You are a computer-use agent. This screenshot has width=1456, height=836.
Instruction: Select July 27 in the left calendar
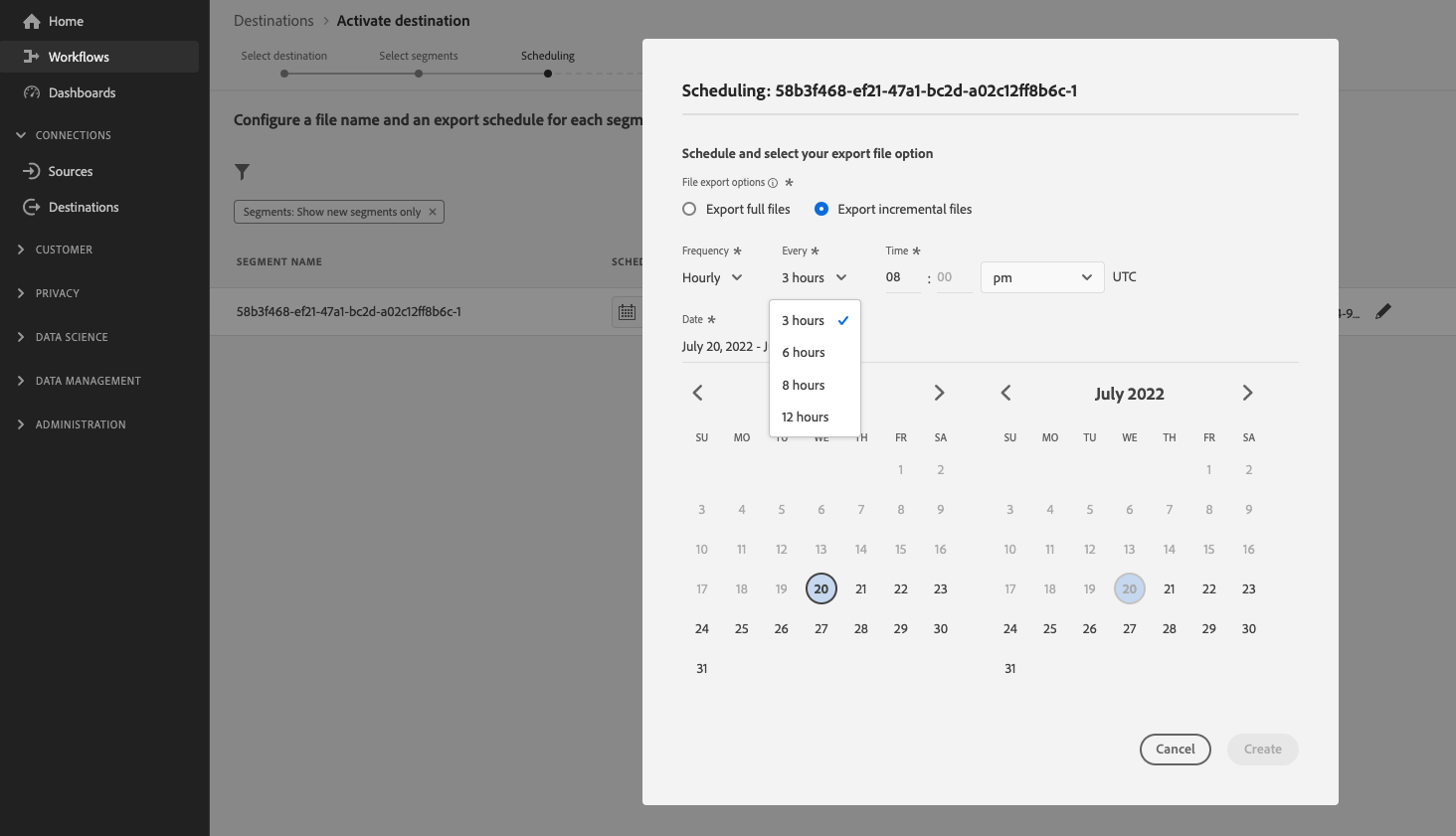click(821, 629)
